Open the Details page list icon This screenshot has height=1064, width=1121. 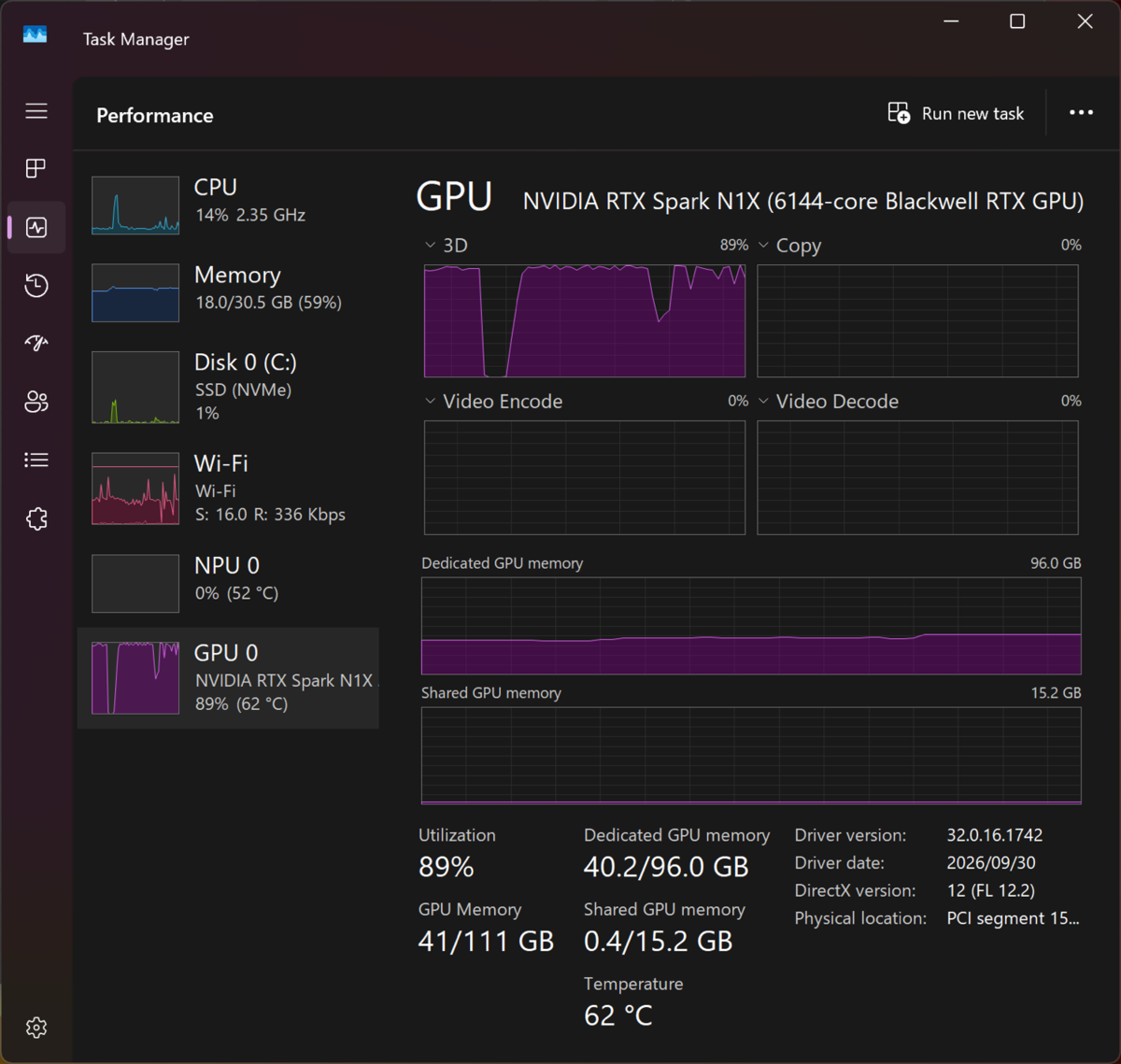[x=36, y=460]
